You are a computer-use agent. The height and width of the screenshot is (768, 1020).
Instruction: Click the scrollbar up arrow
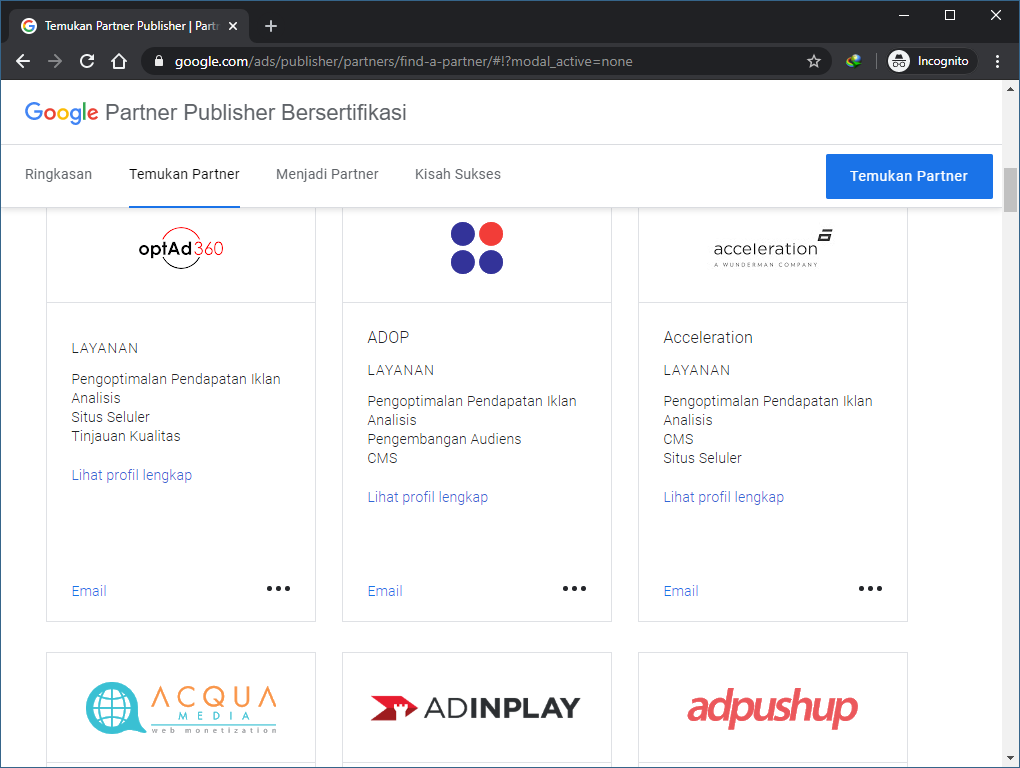1010,89
